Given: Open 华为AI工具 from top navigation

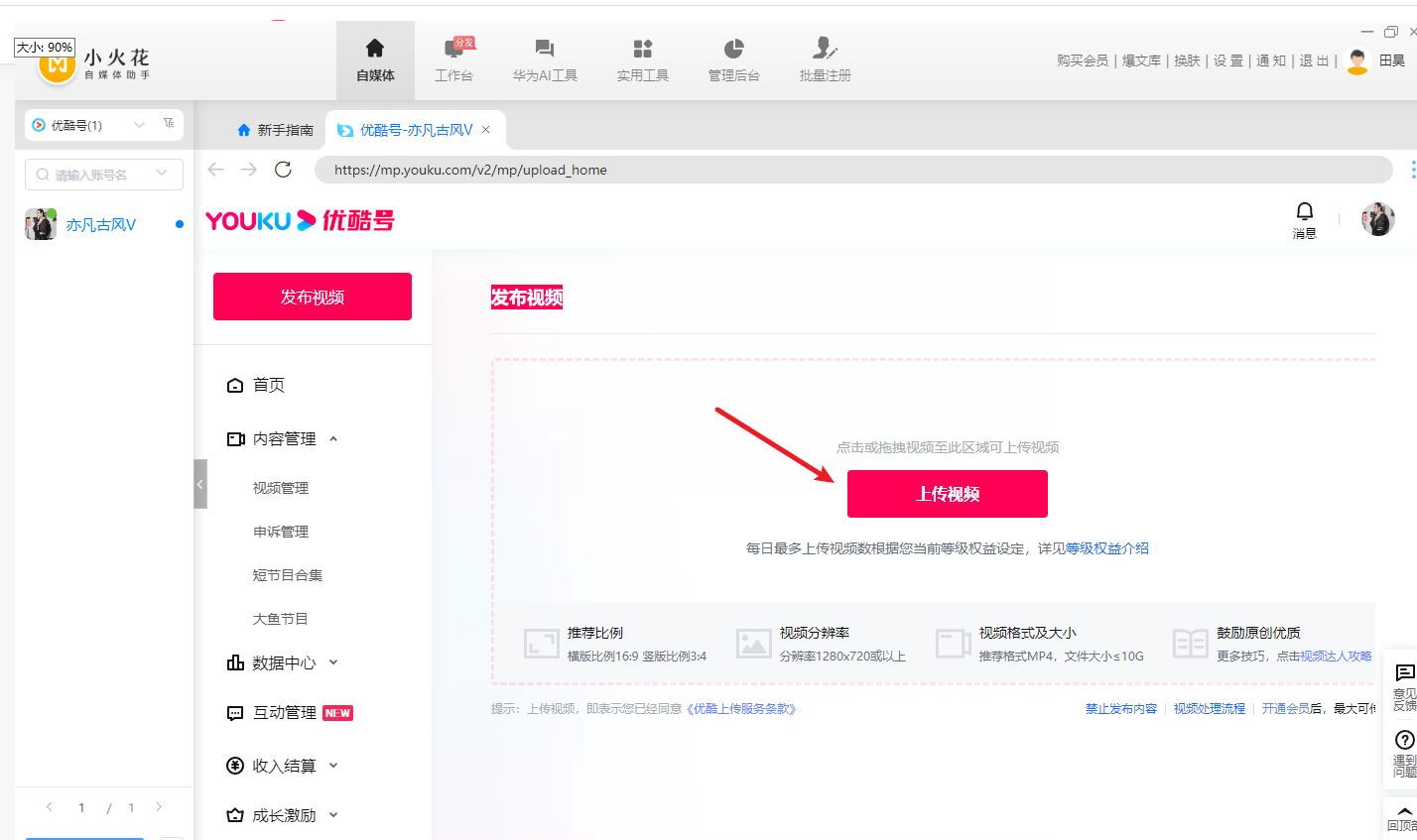Looking at the screenshot, I should (545, 60).
